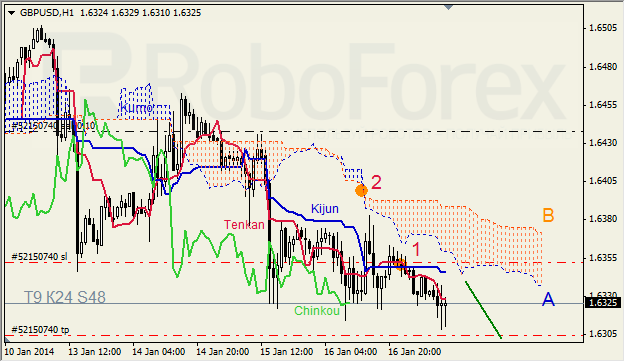Click the Kijun line label
The image size is (625, 362).
[324, 209]
